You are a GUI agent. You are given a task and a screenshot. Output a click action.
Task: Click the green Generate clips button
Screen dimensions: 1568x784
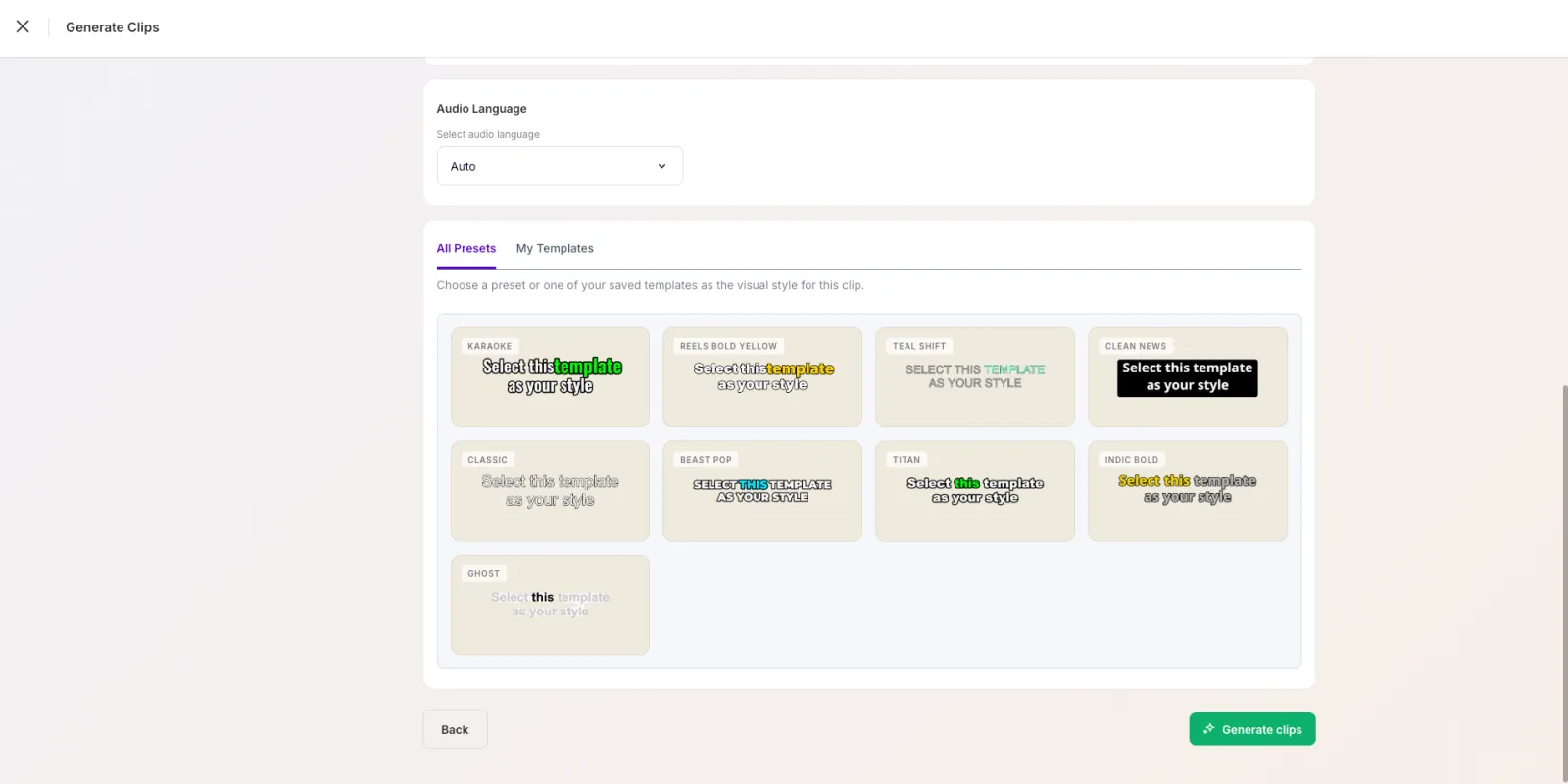point(1252,729)
